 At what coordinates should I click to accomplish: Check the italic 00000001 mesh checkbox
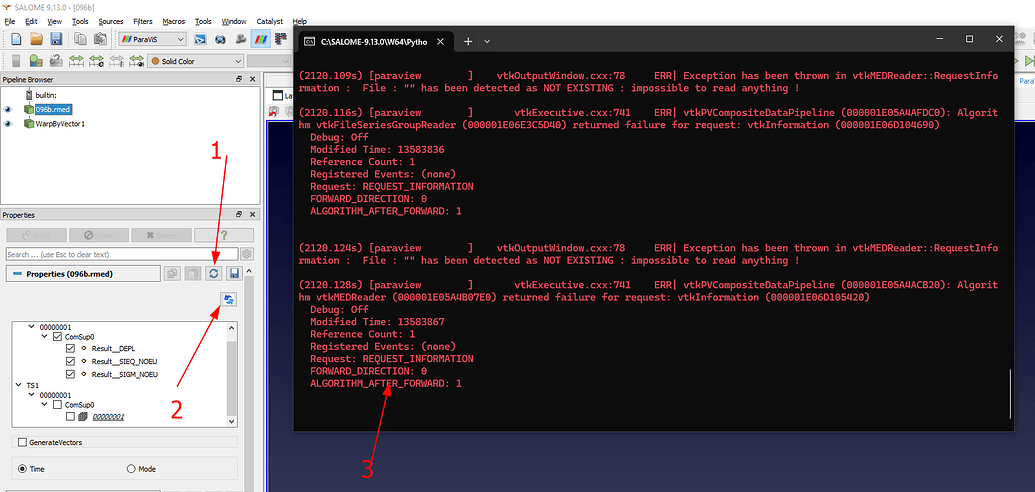pos(71,417)
